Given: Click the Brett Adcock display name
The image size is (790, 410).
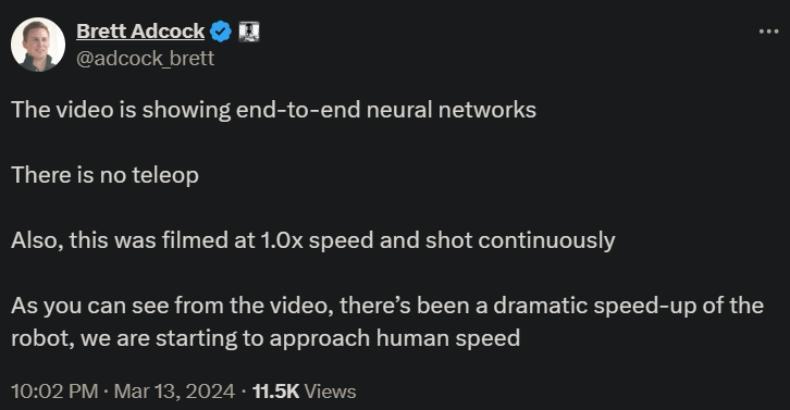Looking at the screenshot, I should click(140, 32).
